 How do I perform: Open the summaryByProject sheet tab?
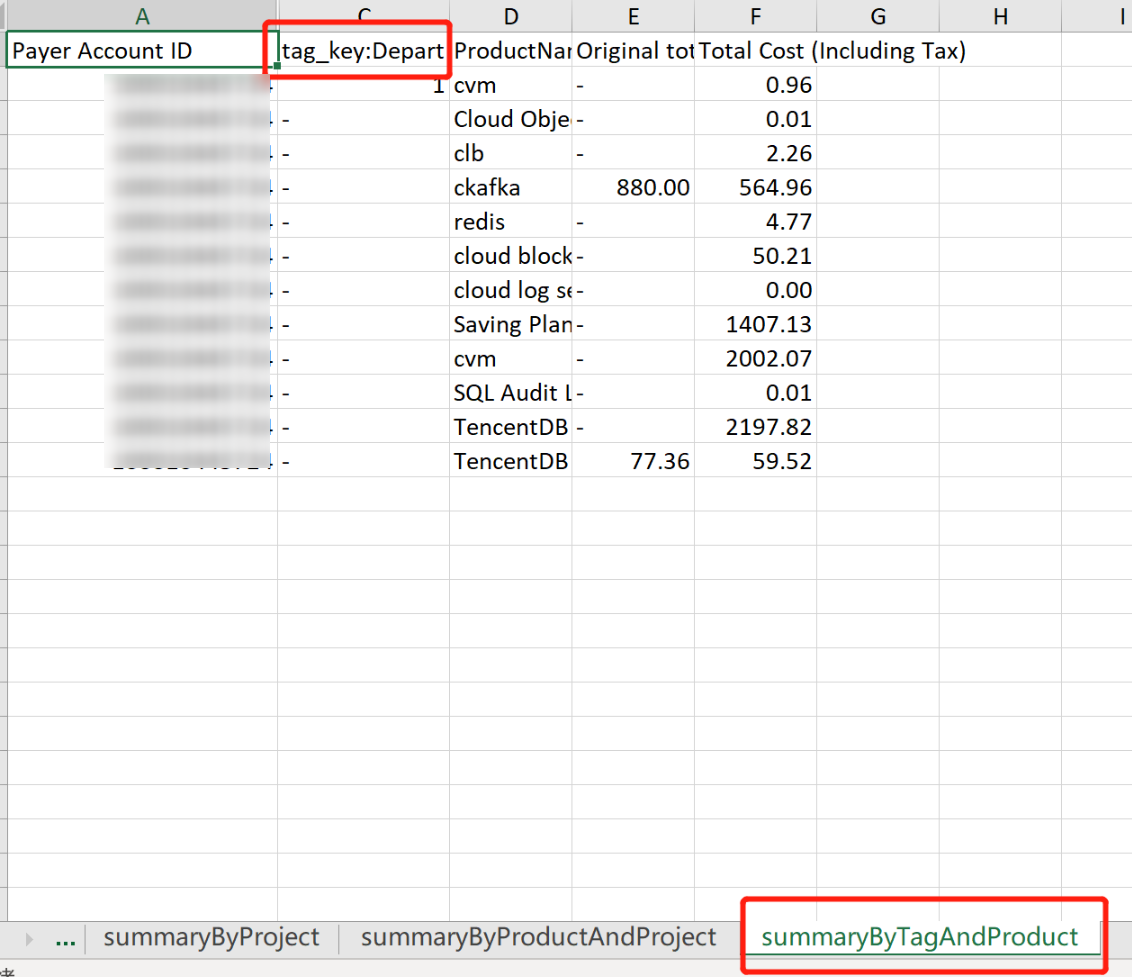pos(211,937)
